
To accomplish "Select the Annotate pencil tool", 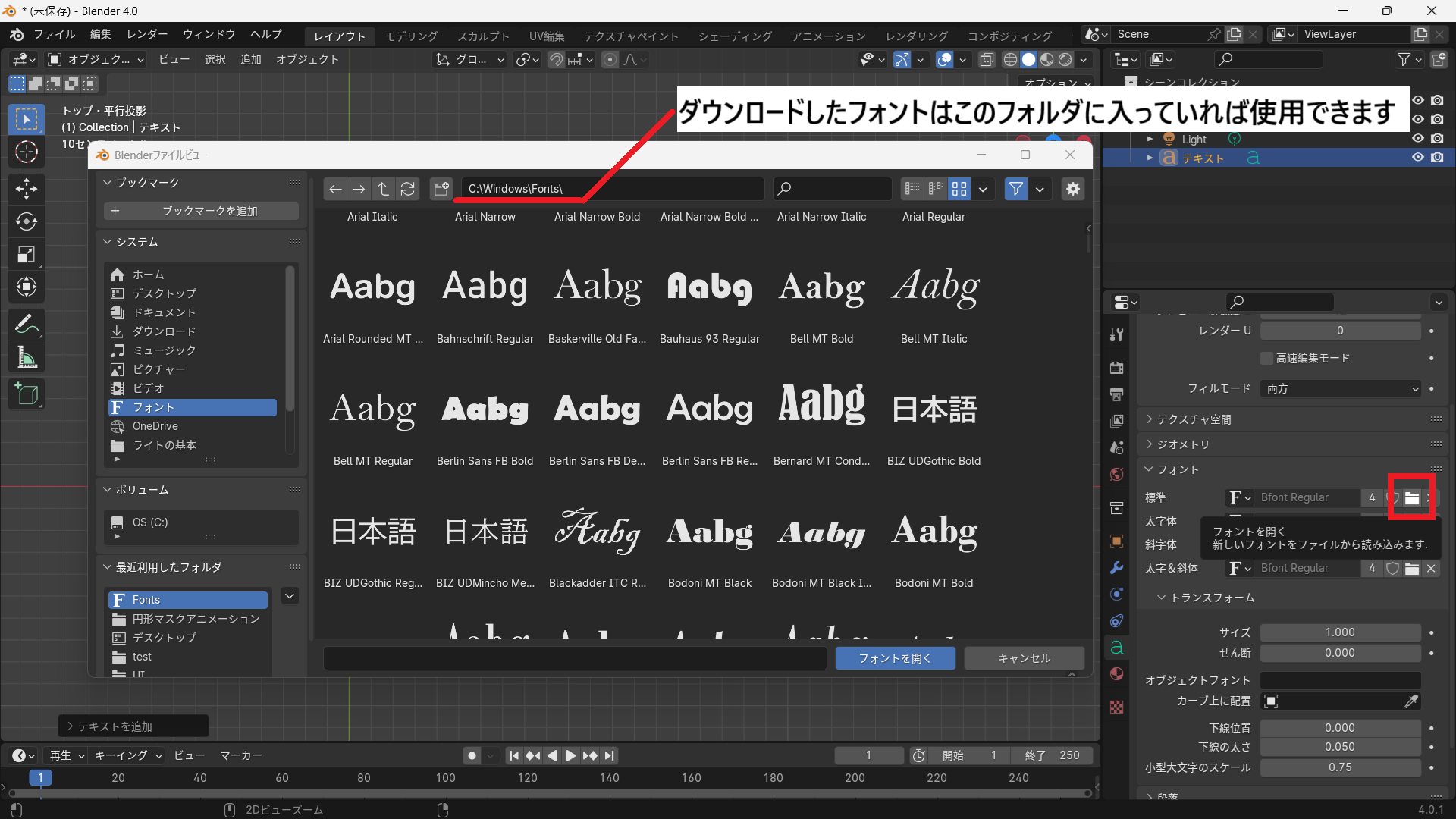I will (27, 325).
